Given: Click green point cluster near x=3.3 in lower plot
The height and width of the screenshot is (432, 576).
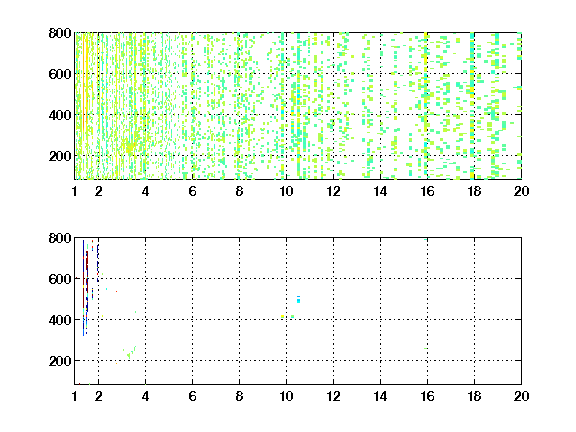Looking at the screenshot, I should 130,353.
